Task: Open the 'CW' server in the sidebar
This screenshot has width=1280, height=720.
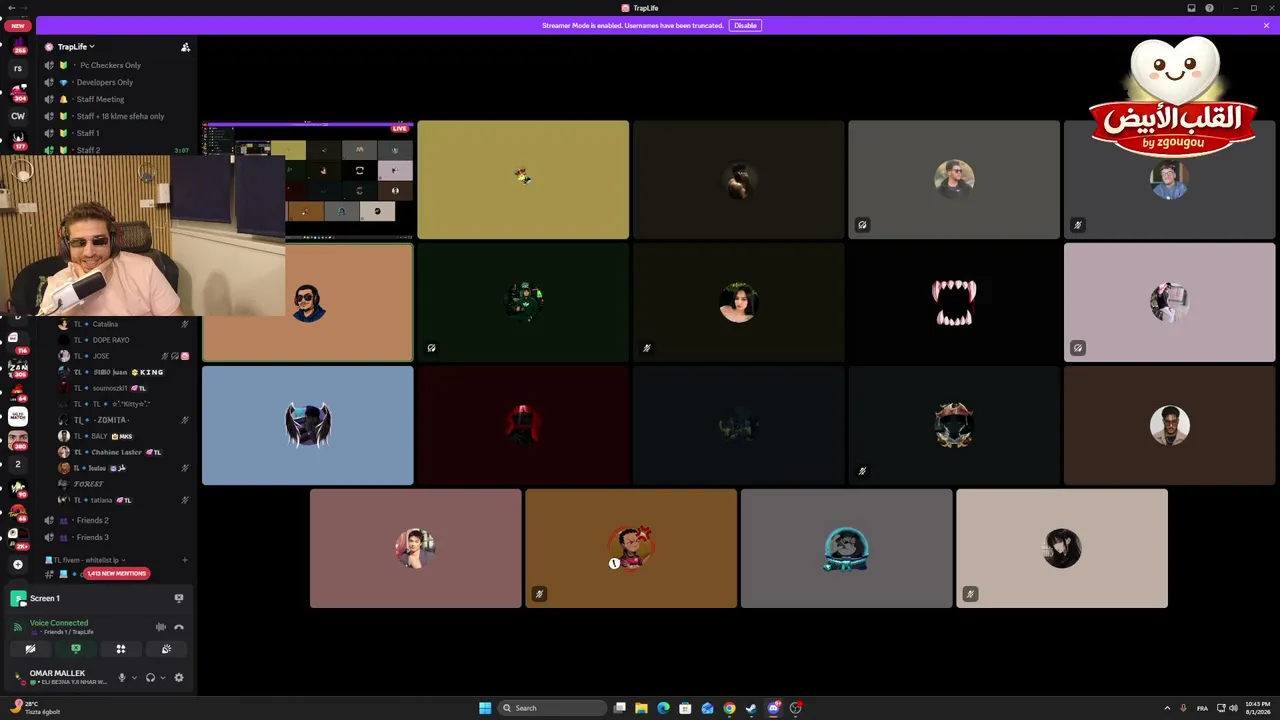Action: (17, 116)
